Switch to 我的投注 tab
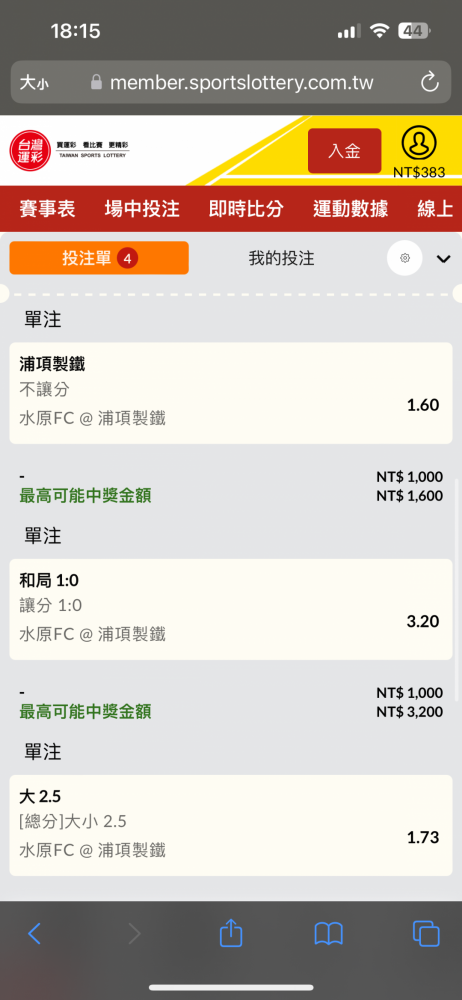The height and width of the screenshot is (1000, 462). [x=281, y=258]
